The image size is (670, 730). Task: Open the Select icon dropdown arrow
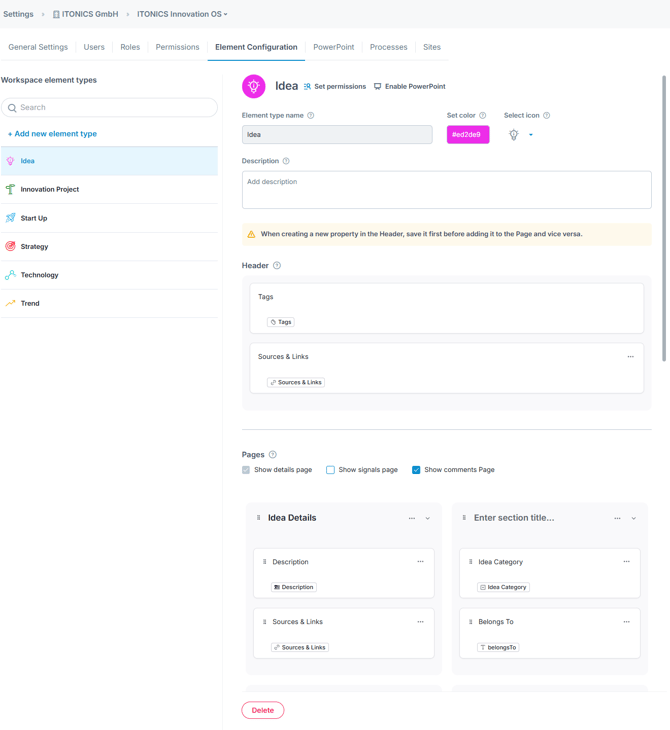coord(531,135)
